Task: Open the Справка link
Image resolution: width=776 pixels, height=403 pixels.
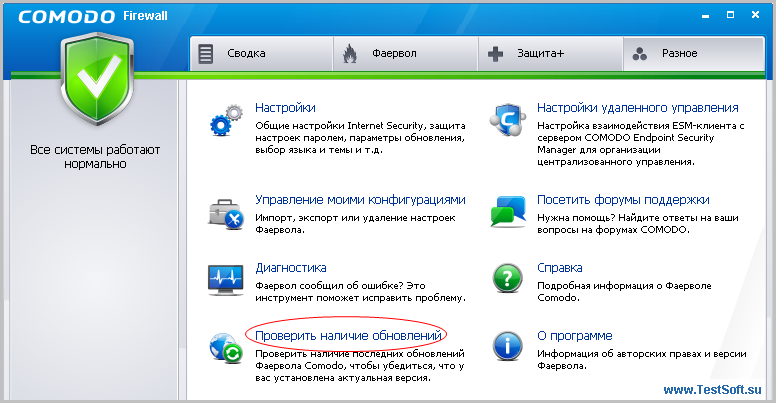Action: point(559,268)
